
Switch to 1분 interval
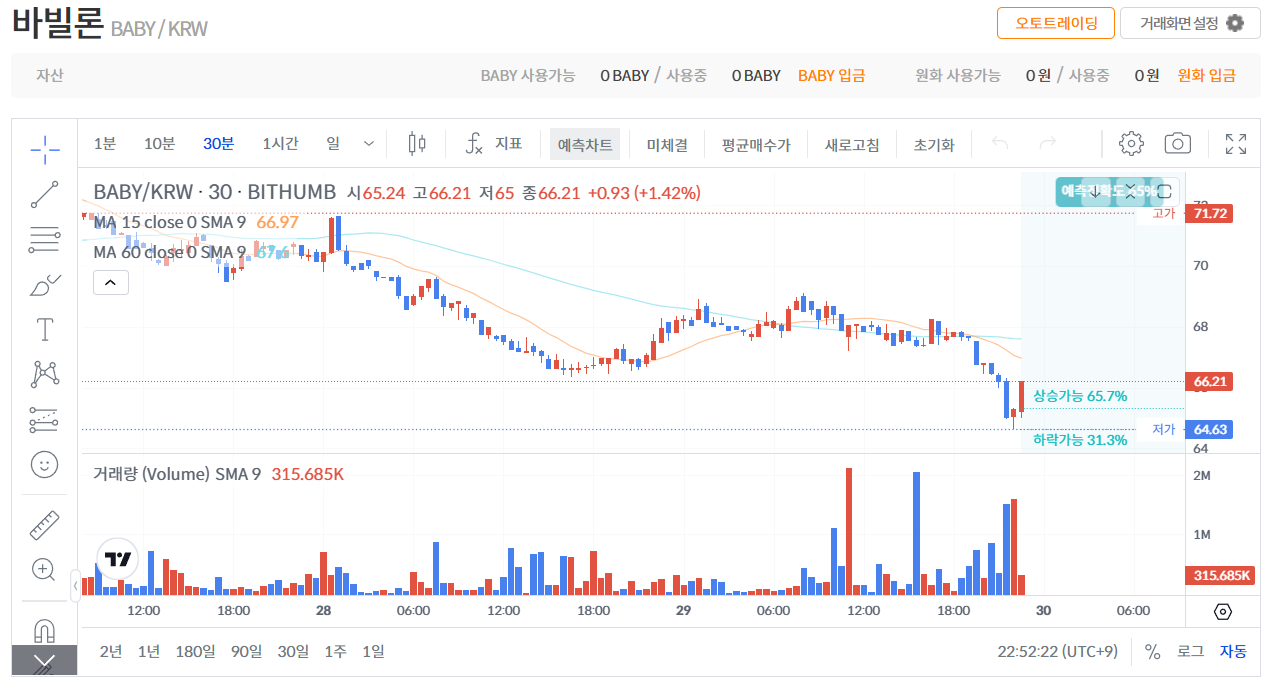105,144
